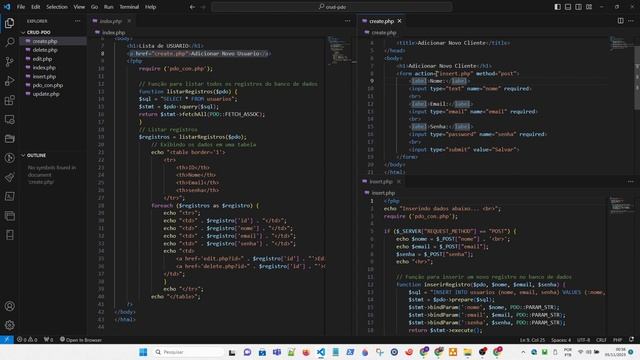Click the Ln 9, Col 25 status item

(532, 340)
